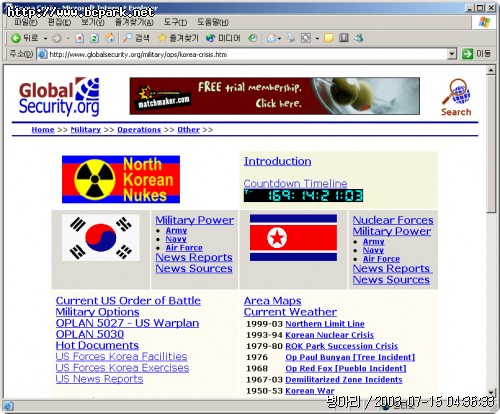Expand the Edit icon dropdown arrow
500x414 pixels.
click(x=317, y=39)
